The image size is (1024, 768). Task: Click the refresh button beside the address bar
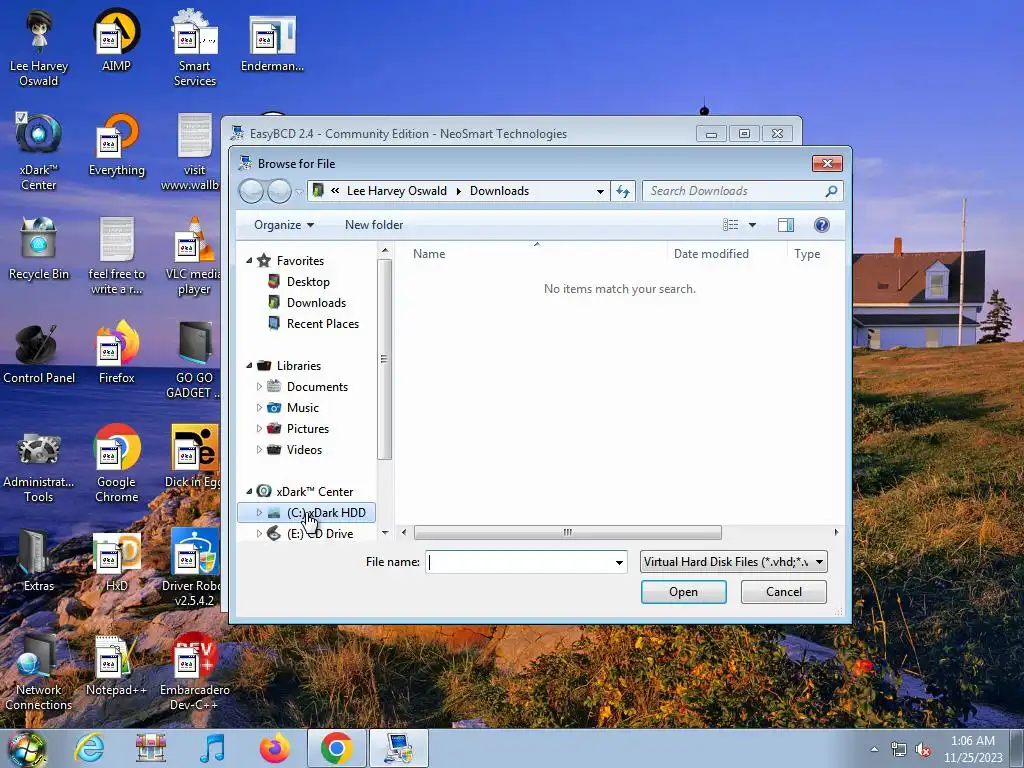pos(623,191)
